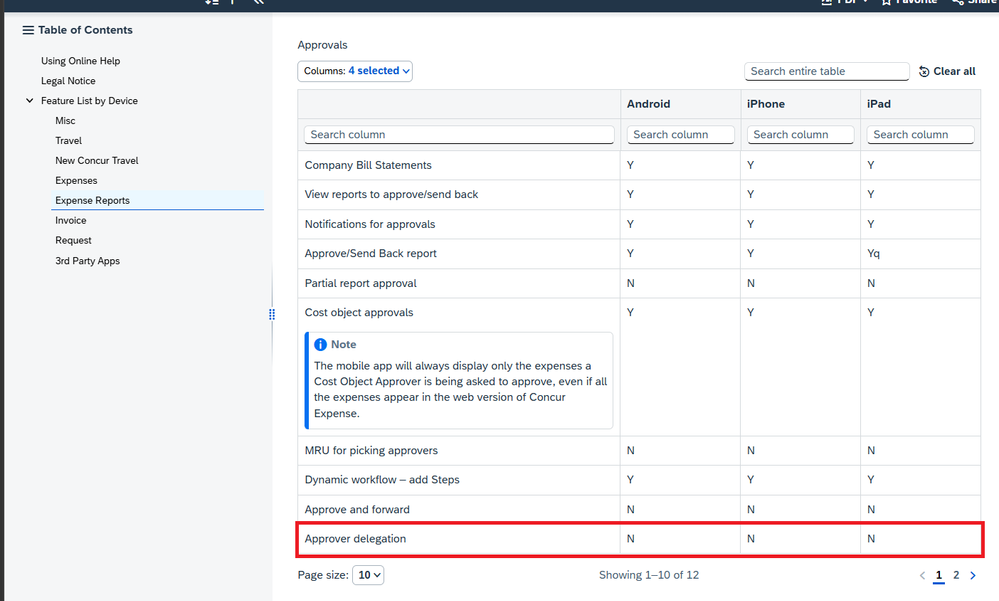Open the New Concur Travel section
Viewport: 999px width, 601px height.
click(97, 161)
